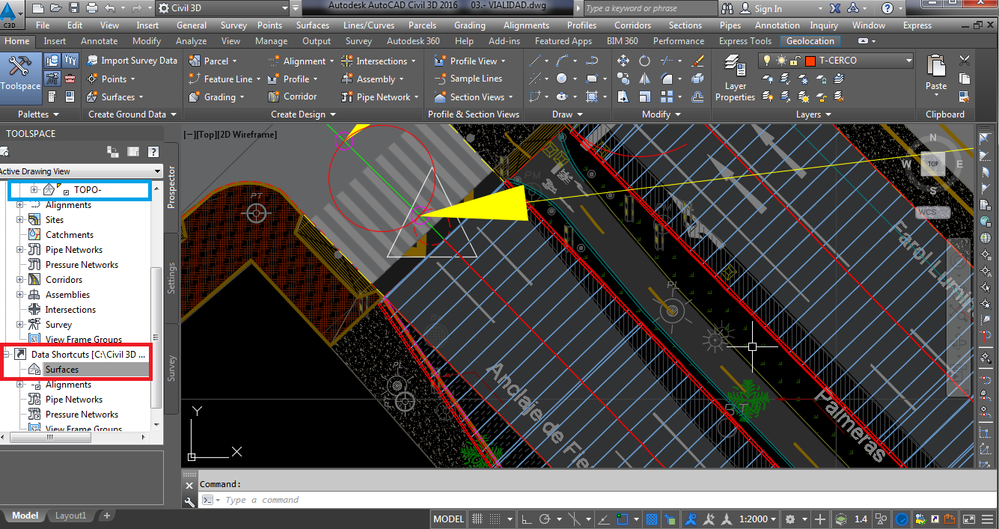Viewport: 999px width, 529px height.
Task: Select Surfaces under Data Shortcuts
Action: (62, 369)
